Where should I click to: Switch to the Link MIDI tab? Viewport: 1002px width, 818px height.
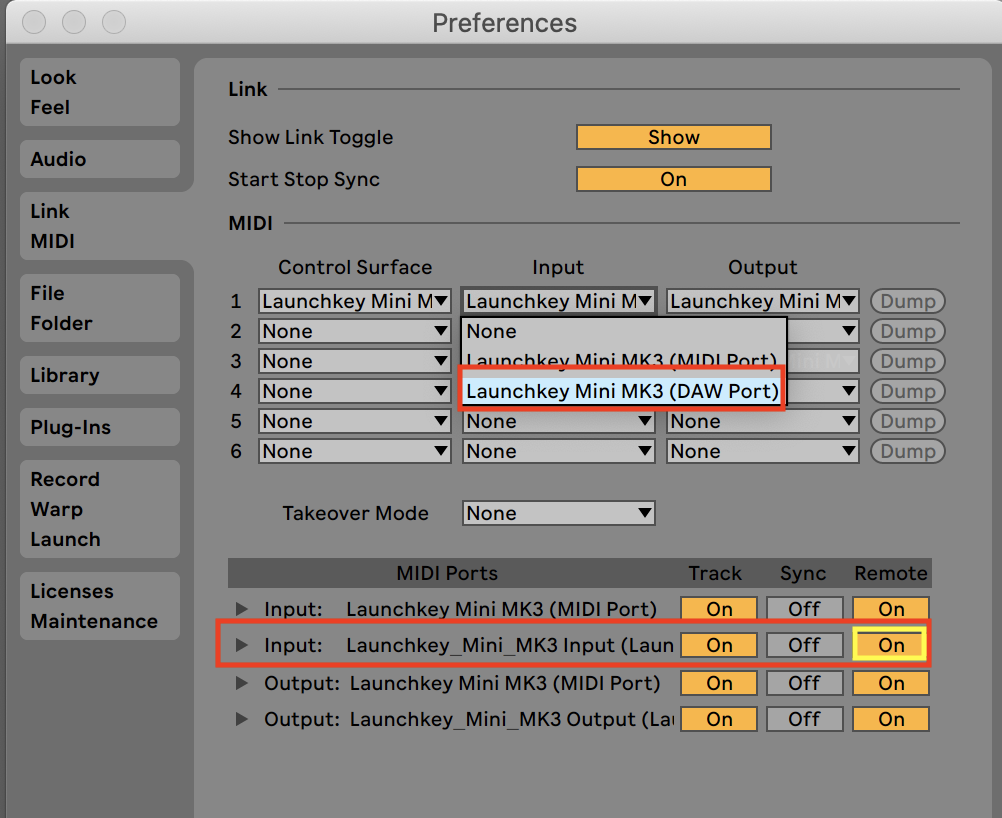click(x=100, y=226)
